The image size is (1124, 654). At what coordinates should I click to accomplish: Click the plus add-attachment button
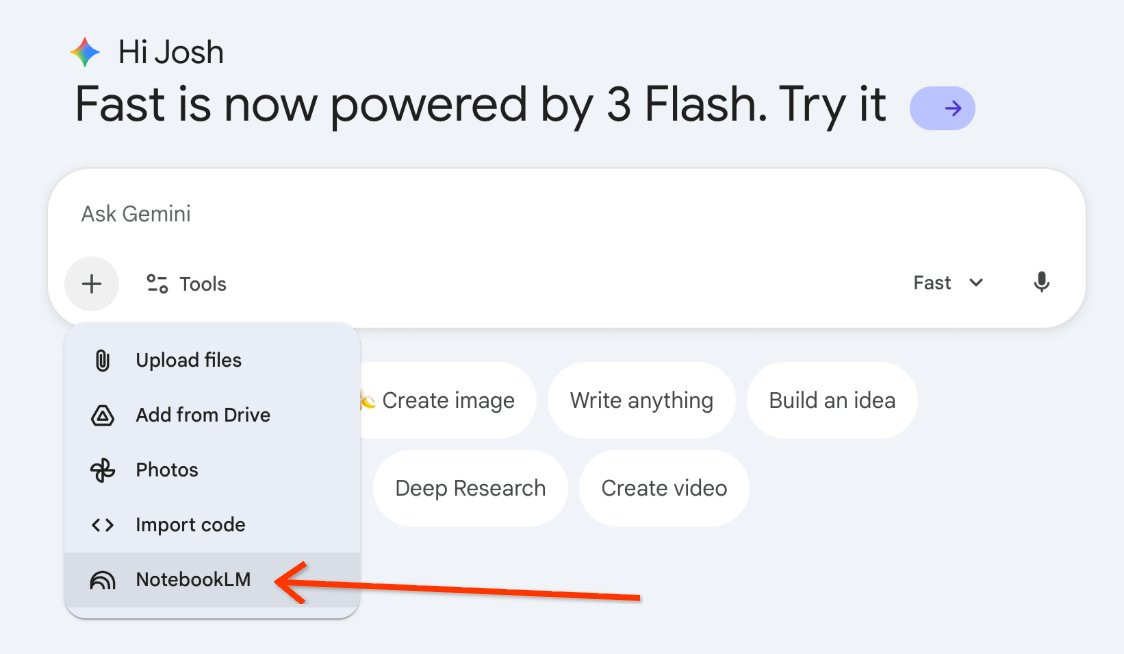pos(92,284)
